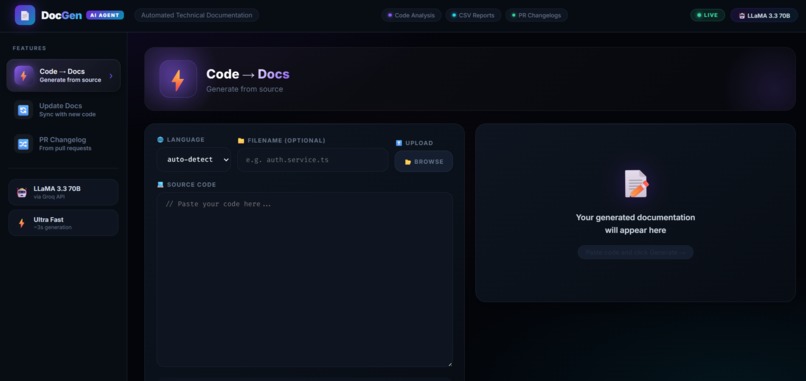This screenshot has width=806, height=381.
Task: Click the Filename folder icon
Action: [x=241, y=140]
